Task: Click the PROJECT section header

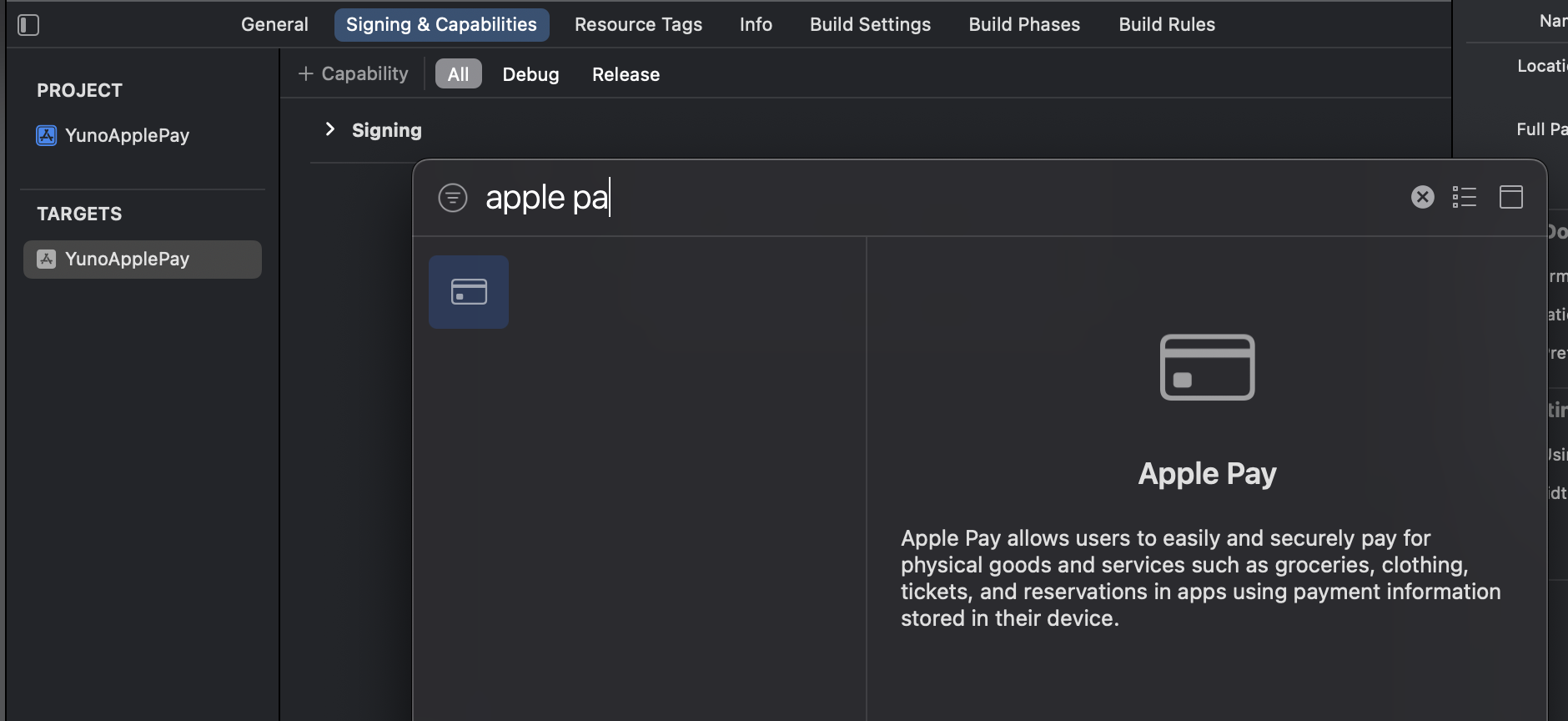Action: click(x=79, y=90)
